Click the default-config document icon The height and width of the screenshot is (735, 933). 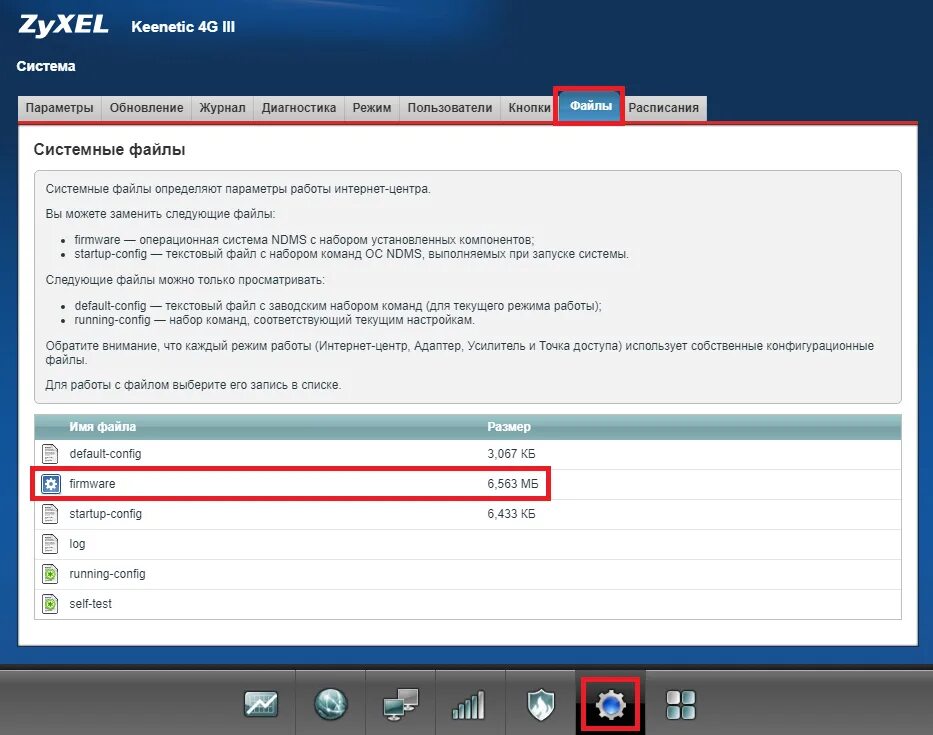click(50, 453)
